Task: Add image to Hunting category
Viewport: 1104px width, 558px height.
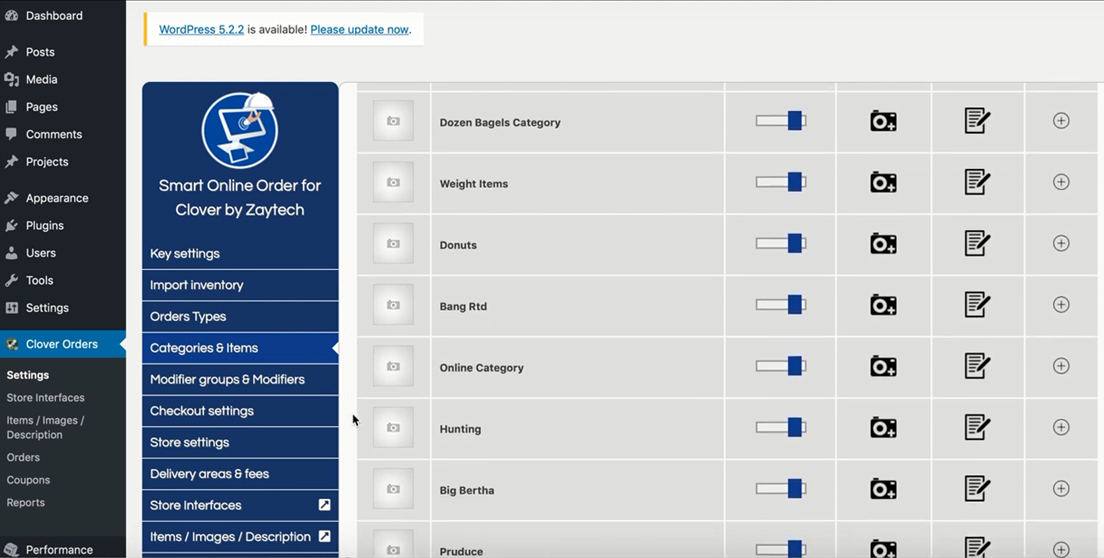Action: point(883,427)
